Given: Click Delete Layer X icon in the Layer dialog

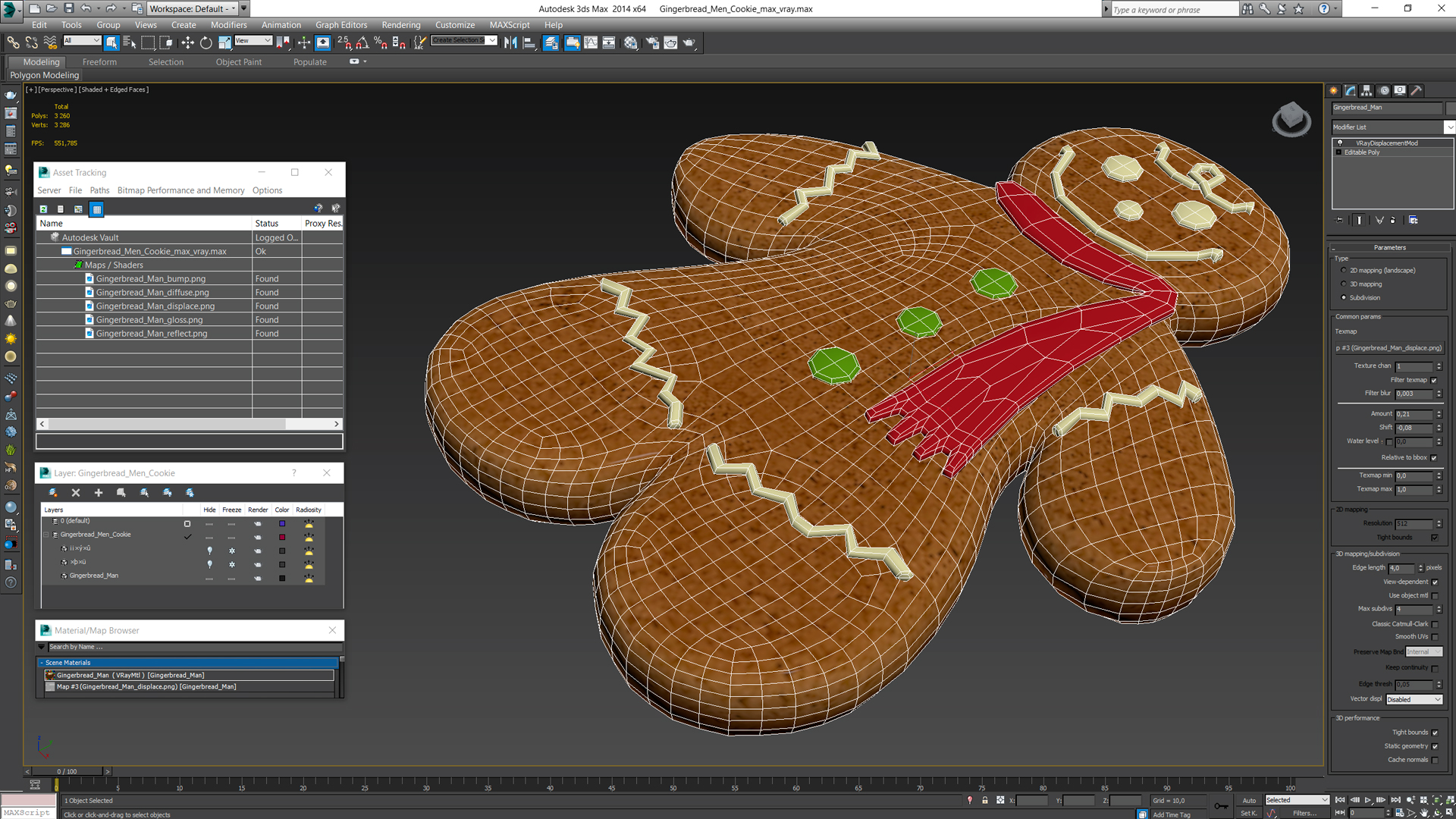Looking at the screenshot, I should coord(76,493).
